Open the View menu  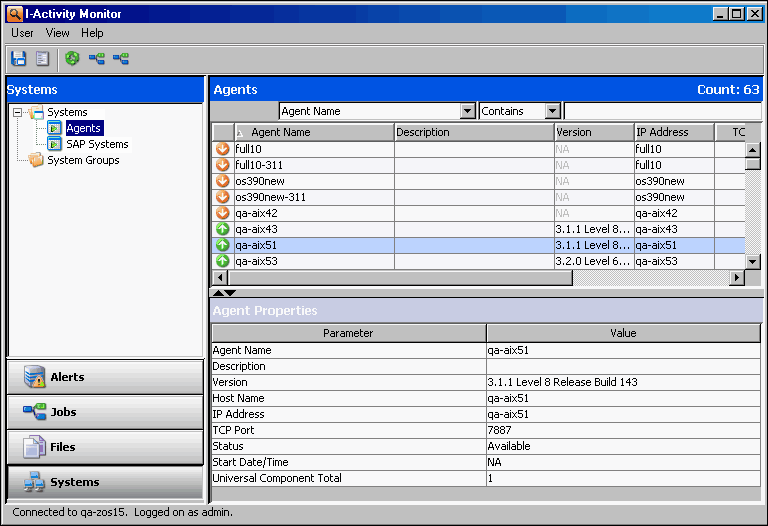click(58, 33)
